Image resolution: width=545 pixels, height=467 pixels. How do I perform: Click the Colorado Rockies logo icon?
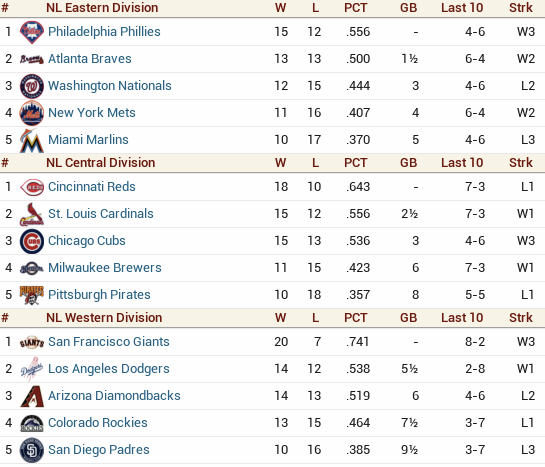[32, 423]
